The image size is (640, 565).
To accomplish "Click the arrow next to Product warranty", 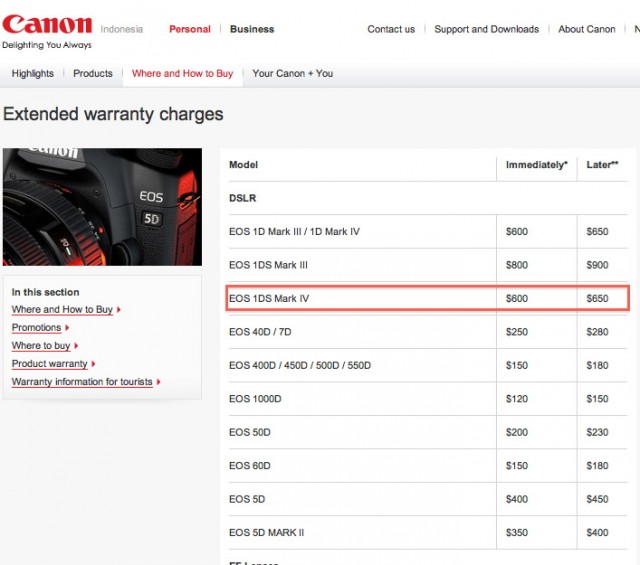I will [93, 364].
